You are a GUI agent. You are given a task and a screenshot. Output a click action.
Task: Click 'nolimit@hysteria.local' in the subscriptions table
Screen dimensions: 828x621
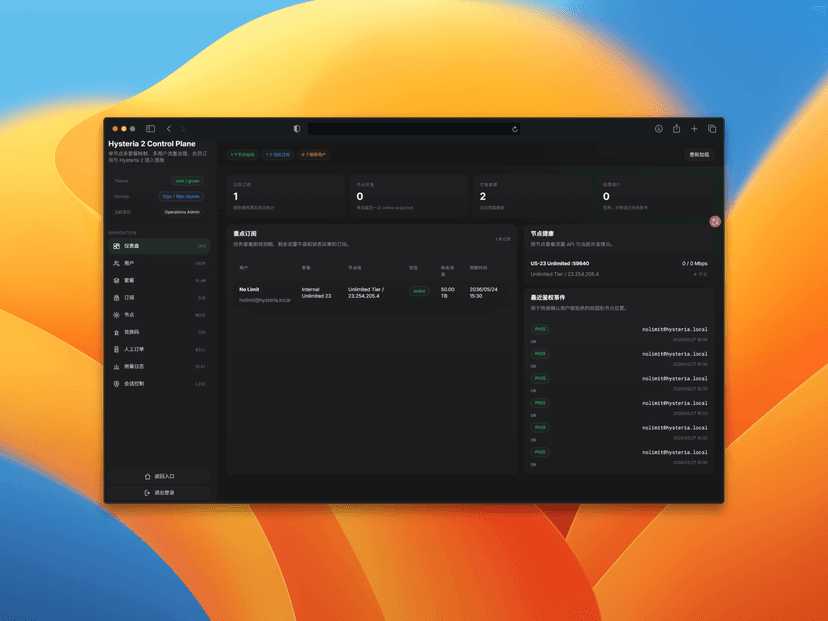pos(265,300)
